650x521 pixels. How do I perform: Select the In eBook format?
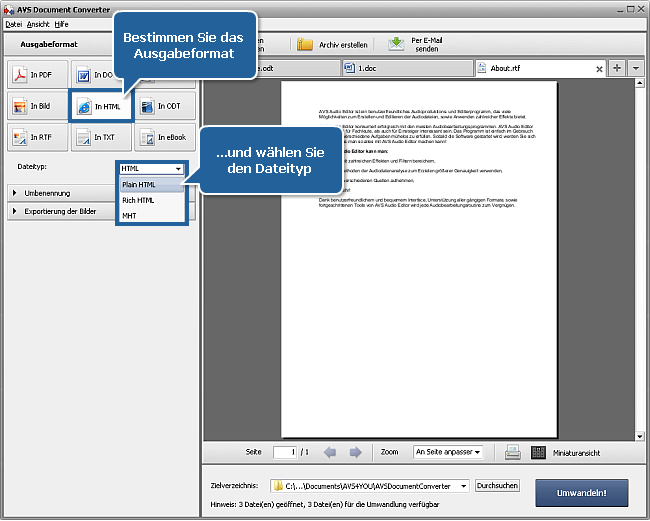click(x=162, y=137)
